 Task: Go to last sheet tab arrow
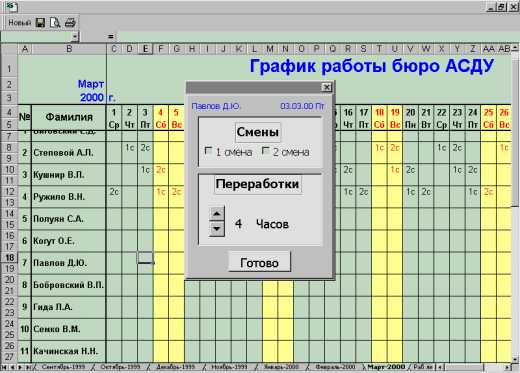pos(28,367)
